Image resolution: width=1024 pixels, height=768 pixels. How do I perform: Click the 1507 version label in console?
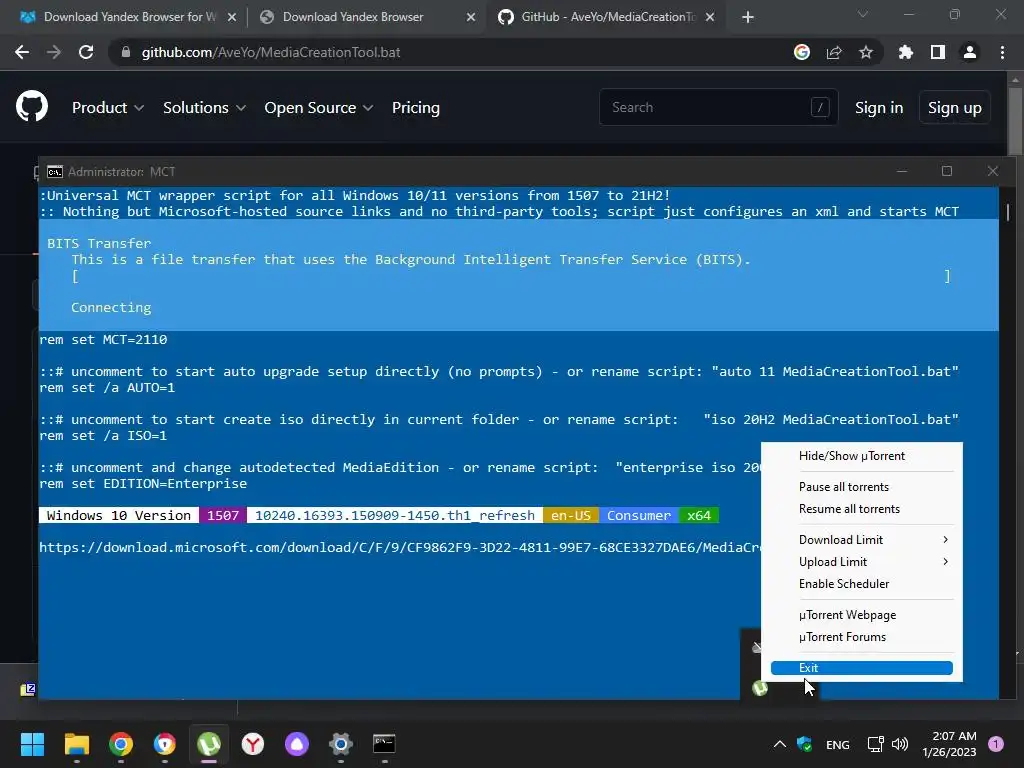coord(223,515)
